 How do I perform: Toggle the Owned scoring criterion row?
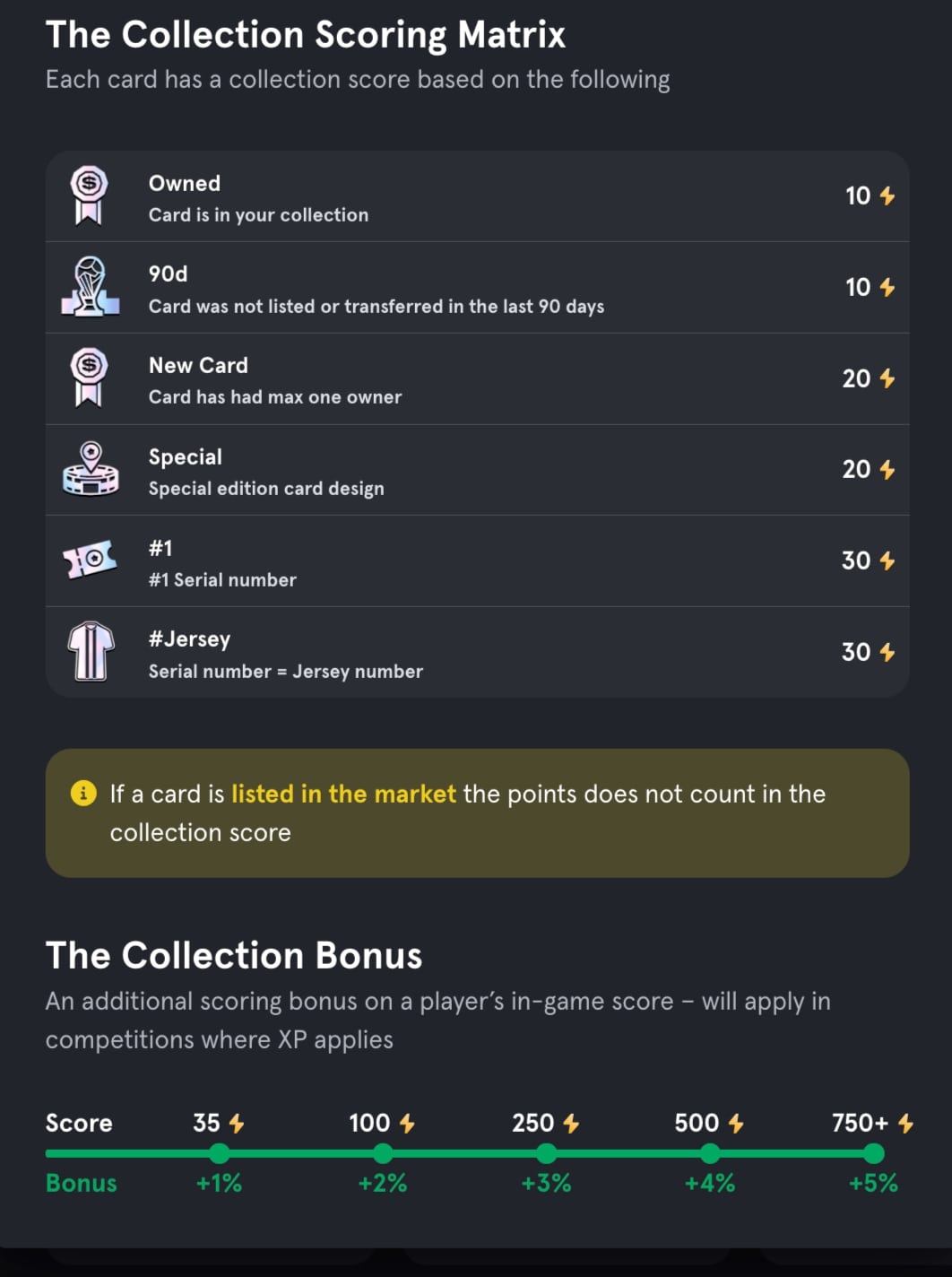(476, 195)
